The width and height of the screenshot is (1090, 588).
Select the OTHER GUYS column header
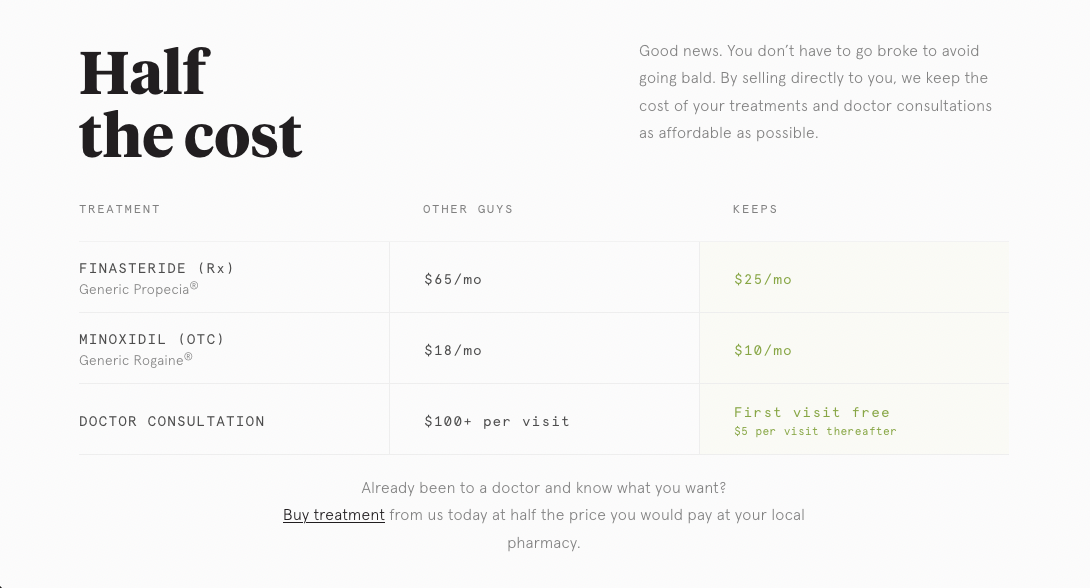(x=468, y=209)
